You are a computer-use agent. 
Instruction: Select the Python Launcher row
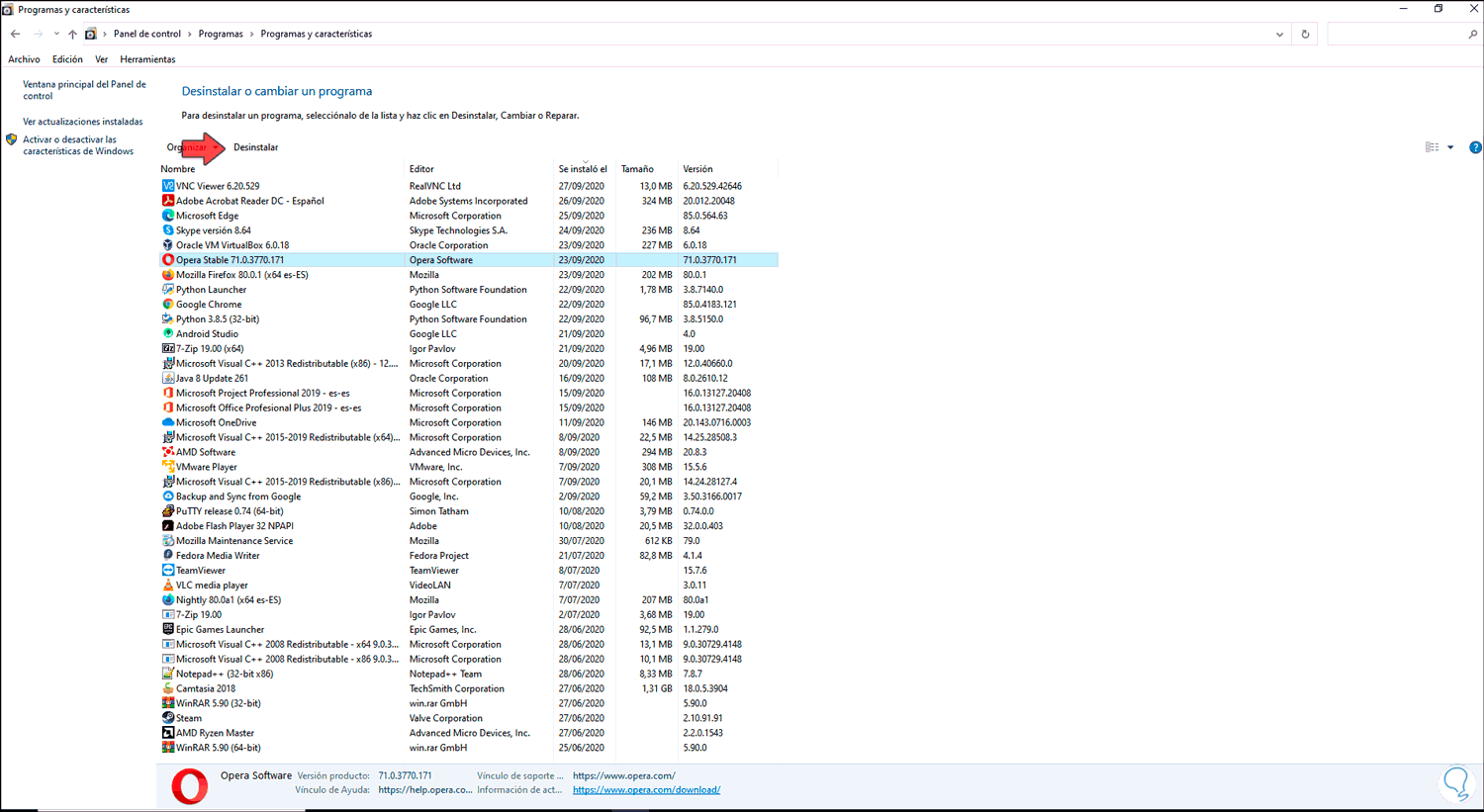[469, 290]
